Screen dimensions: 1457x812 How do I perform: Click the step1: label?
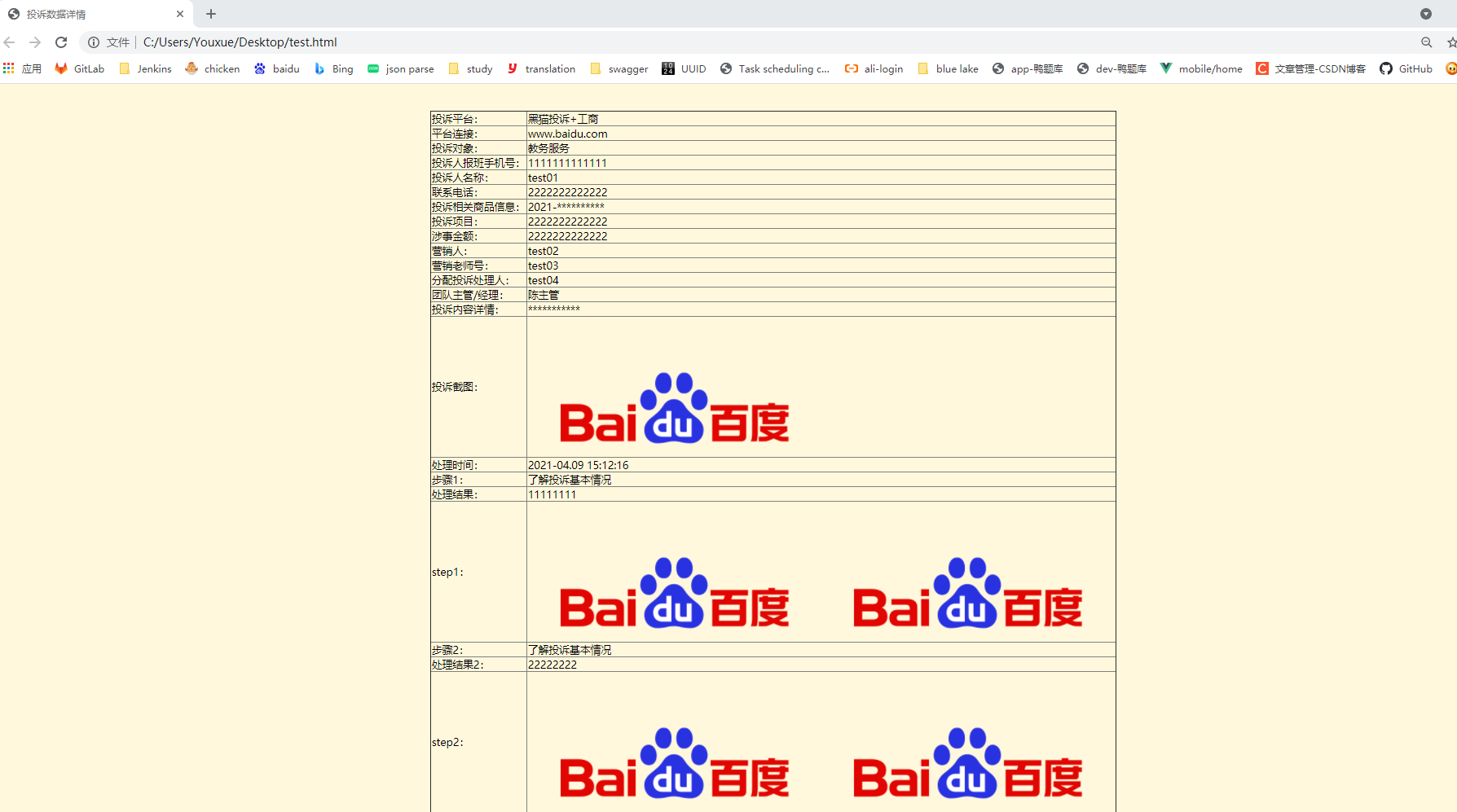447,572
